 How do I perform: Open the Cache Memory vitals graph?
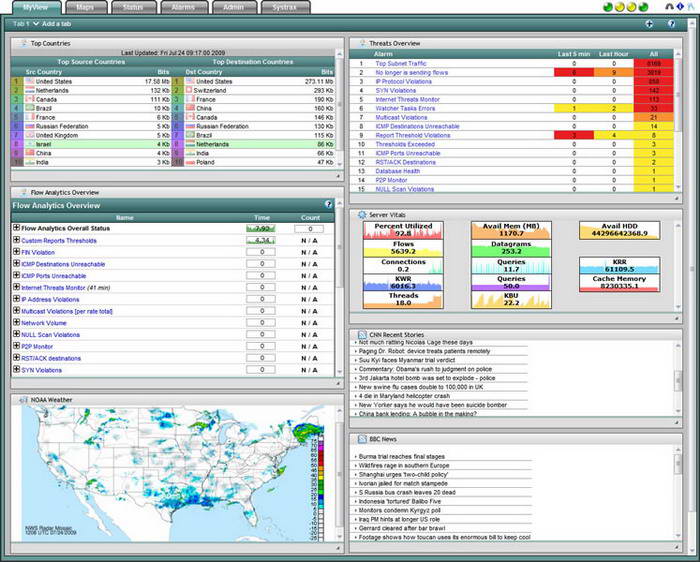(x=619, y=283)
